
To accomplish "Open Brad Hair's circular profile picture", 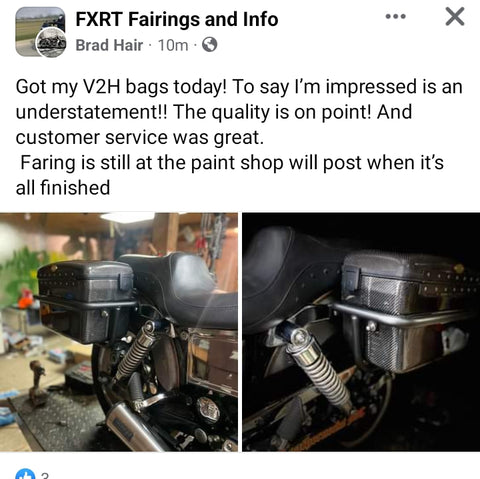I will pos(51,43).
